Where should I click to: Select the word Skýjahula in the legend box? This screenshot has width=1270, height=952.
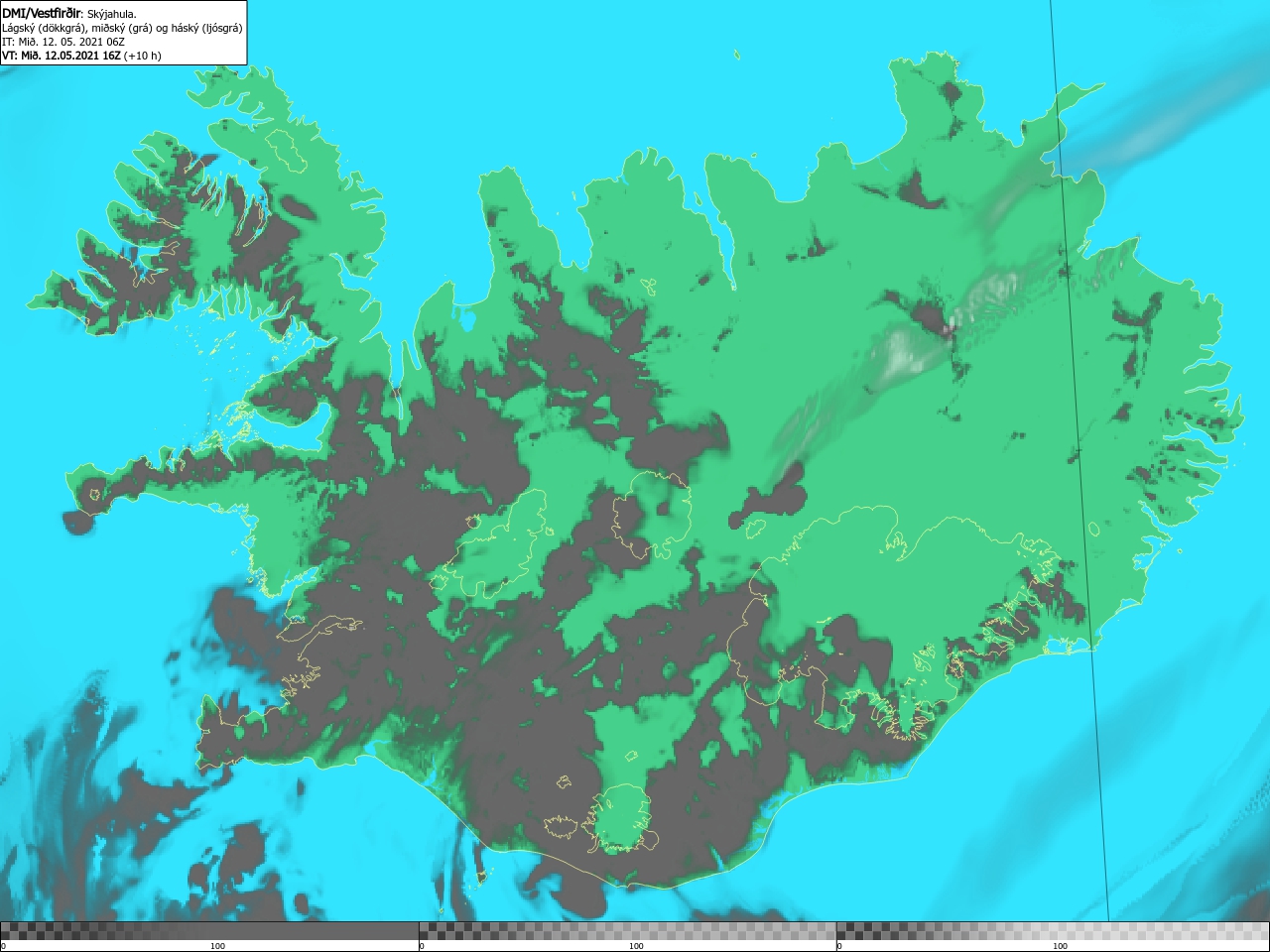(112, 14)
